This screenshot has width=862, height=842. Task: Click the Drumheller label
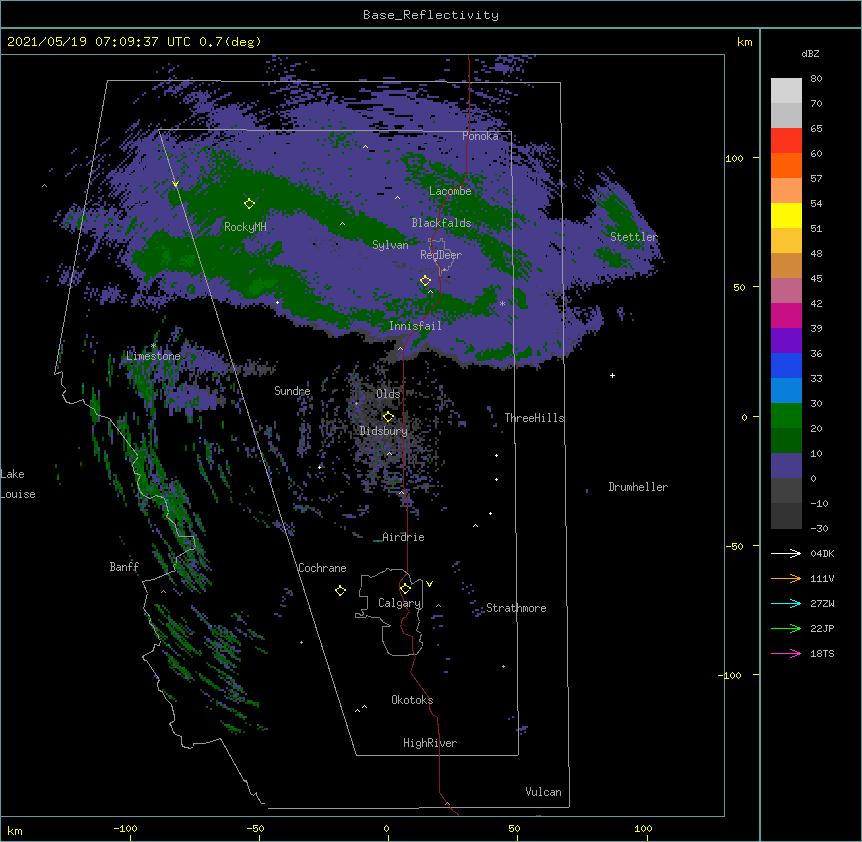[638, 487]
